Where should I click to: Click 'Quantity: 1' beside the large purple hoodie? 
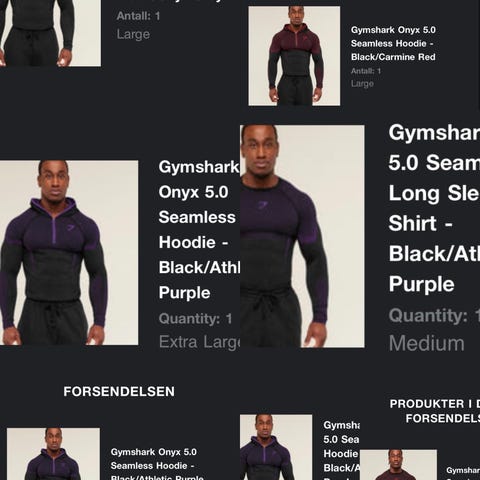195,319
